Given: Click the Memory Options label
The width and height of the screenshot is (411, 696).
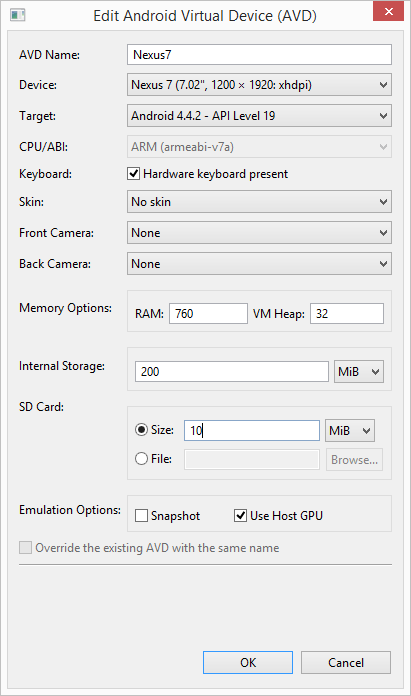Looking at the screenshot, I should (65, 308).
